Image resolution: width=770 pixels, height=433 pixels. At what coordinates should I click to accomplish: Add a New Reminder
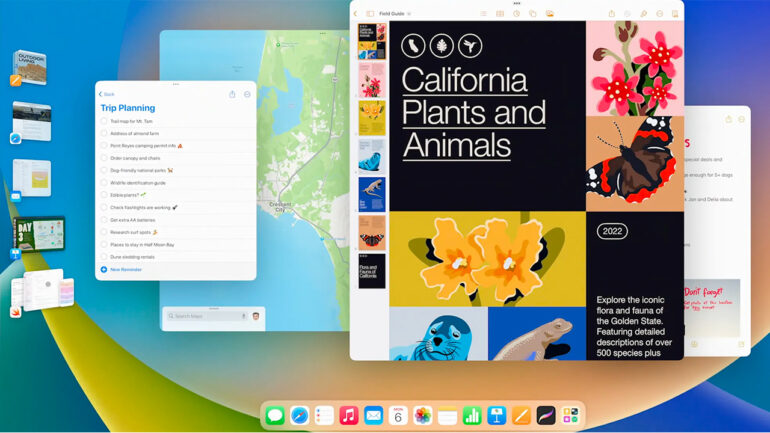tap(125, 270)
